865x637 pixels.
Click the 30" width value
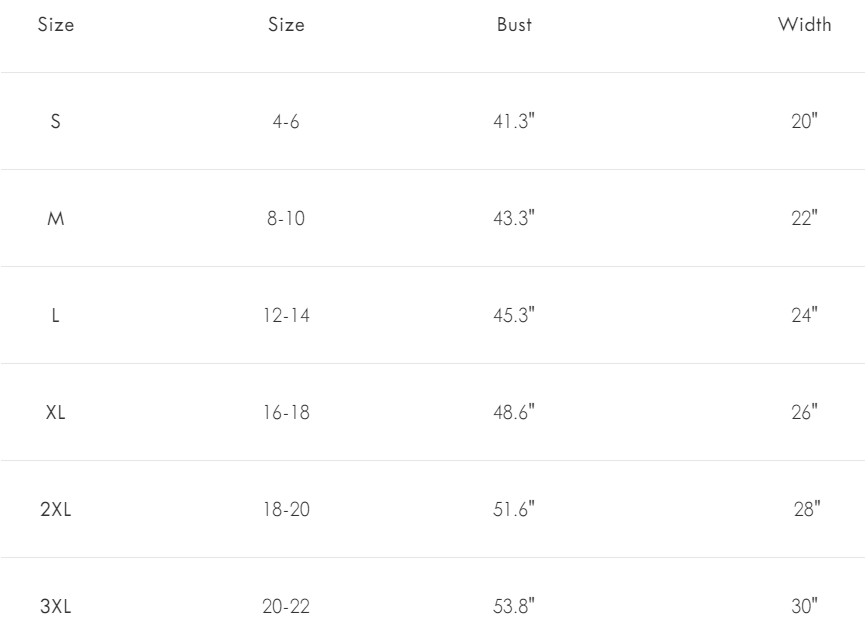click(804, 606)
